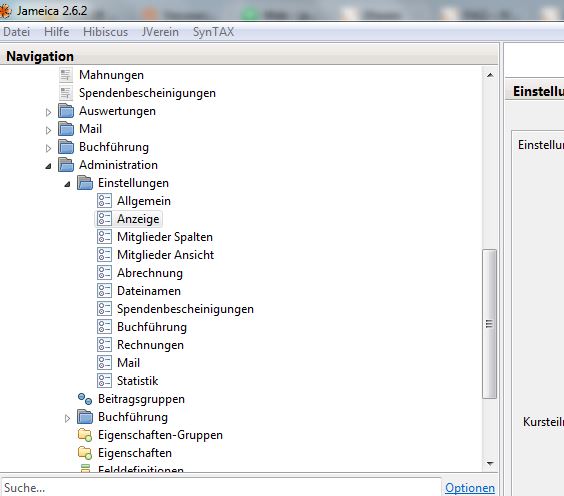The height and width of the screenshot is (496, 564).
Task: Click the Administration folder icon
Action: tap(66, 165)
